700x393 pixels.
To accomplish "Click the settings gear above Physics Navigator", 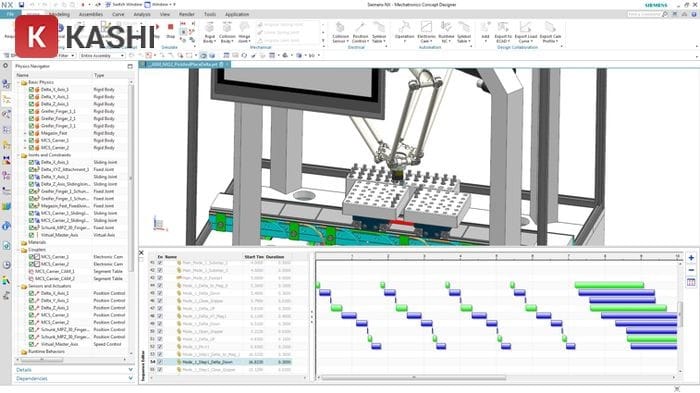I will pos(5,66).
